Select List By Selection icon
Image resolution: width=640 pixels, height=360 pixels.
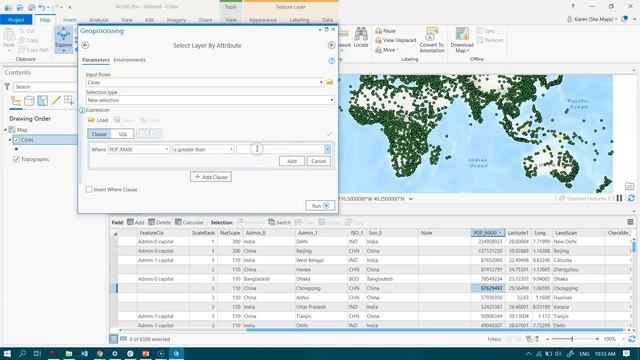pyautogui.click(x=42, y=100)
